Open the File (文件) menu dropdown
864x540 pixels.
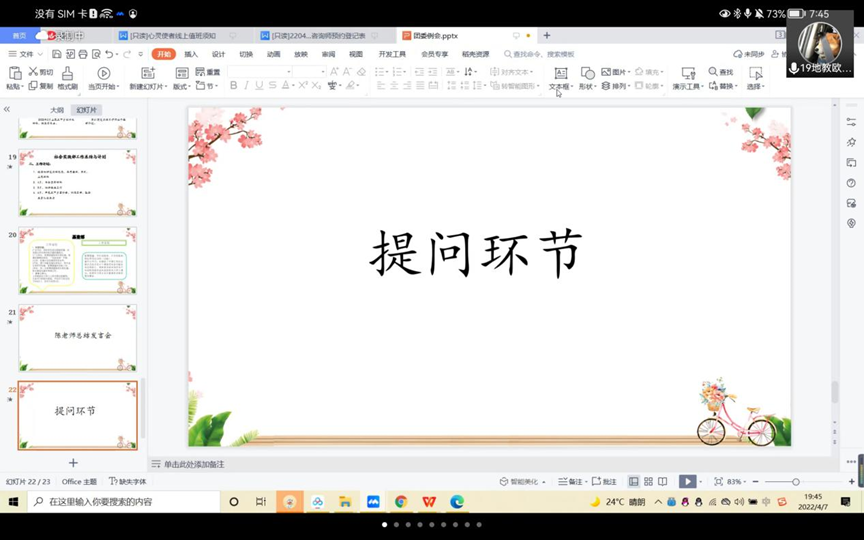[25, 54]
